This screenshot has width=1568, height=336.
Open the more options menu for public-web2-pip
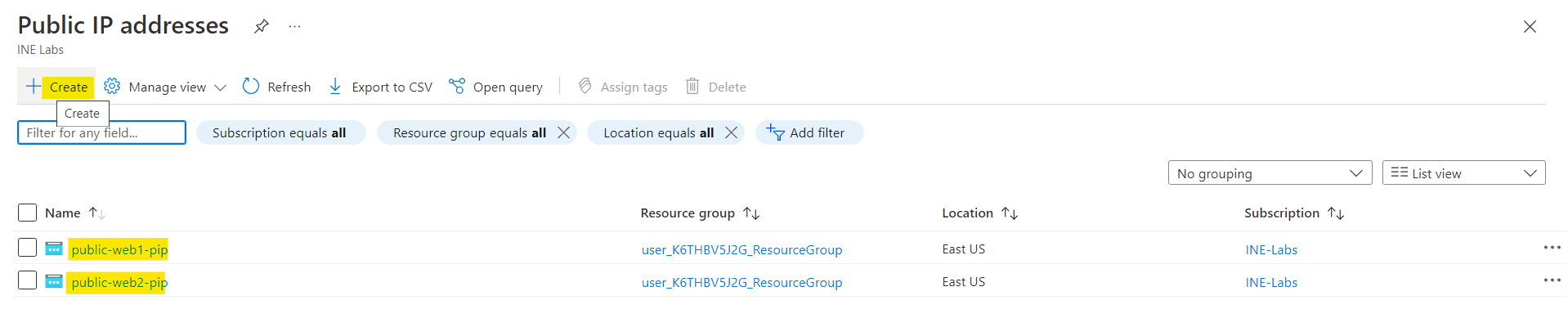[x=1552, y=280]
